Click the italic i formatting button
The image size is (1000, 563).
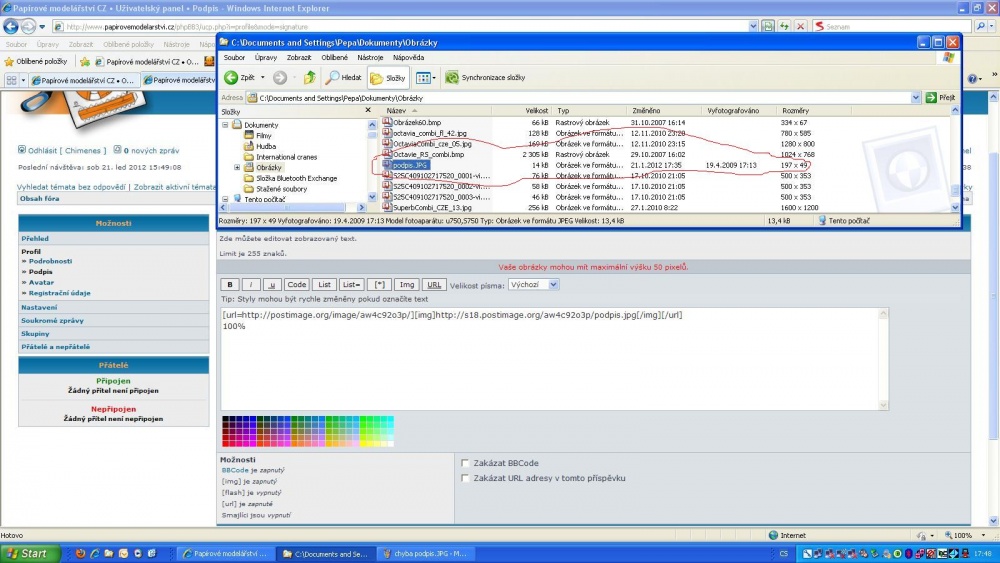tap(251, 284)
